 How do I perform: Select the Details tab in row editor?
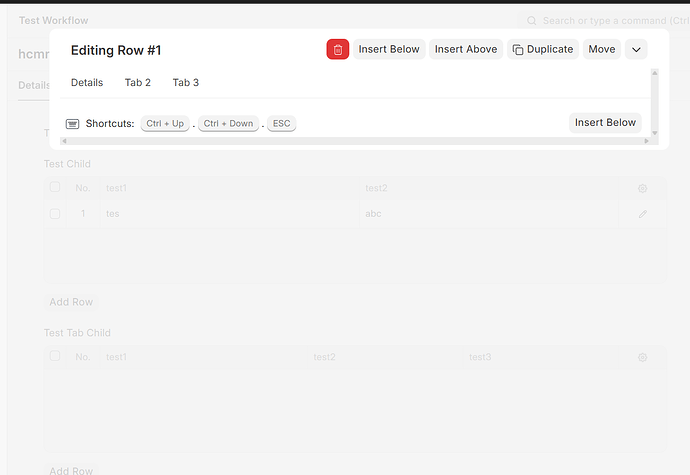click(87, 82)
